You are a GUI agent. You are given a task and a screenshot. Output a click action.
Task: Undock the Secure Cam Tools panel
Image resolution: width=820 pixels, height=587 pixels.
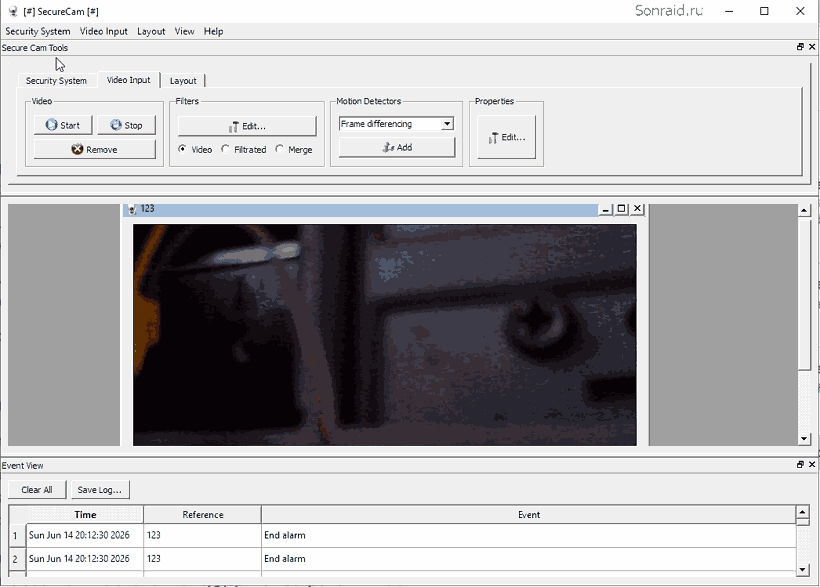pos(800,47)
